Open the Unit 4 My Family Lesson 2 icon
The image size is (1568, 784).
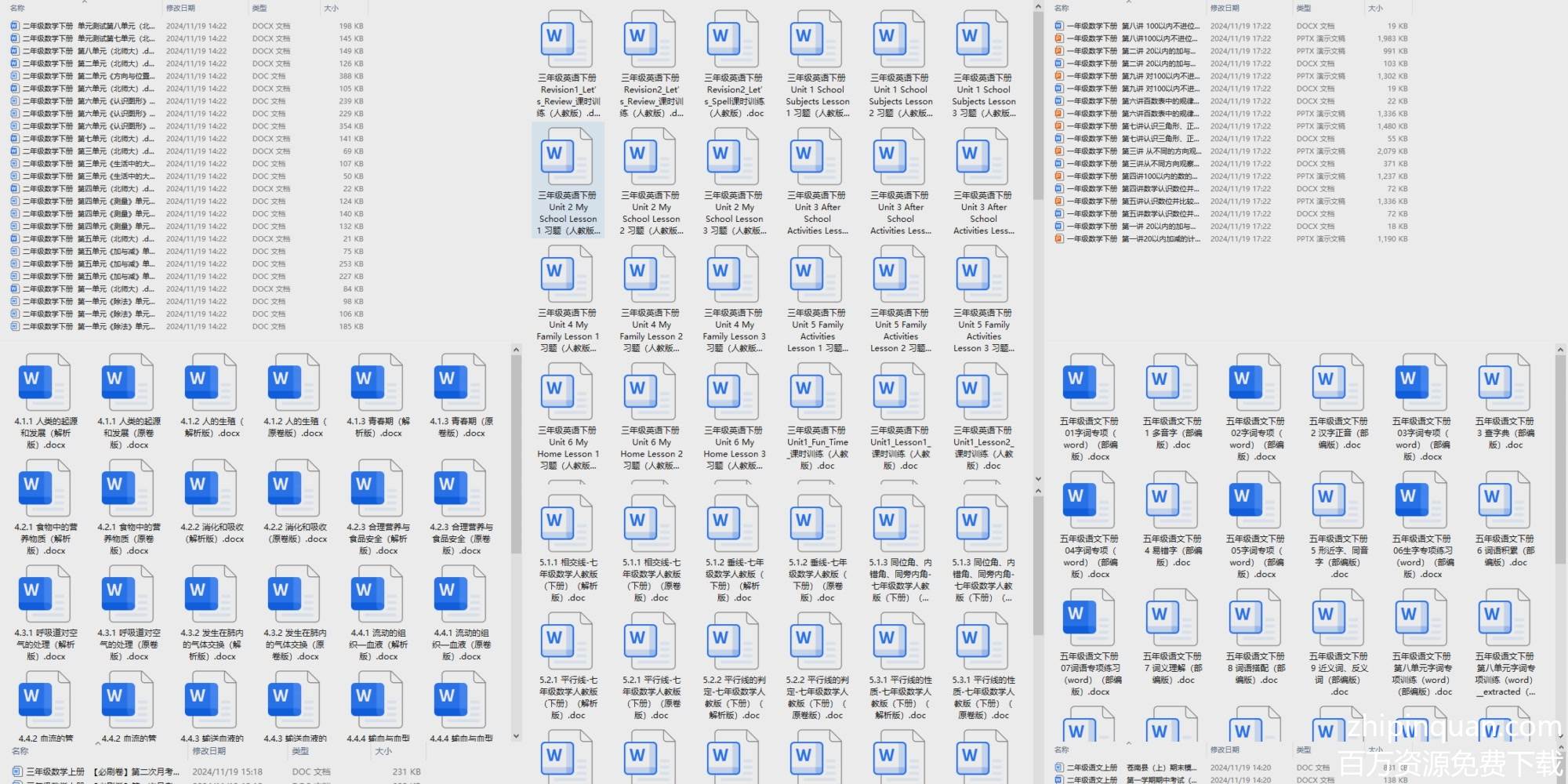coord(650,274)
